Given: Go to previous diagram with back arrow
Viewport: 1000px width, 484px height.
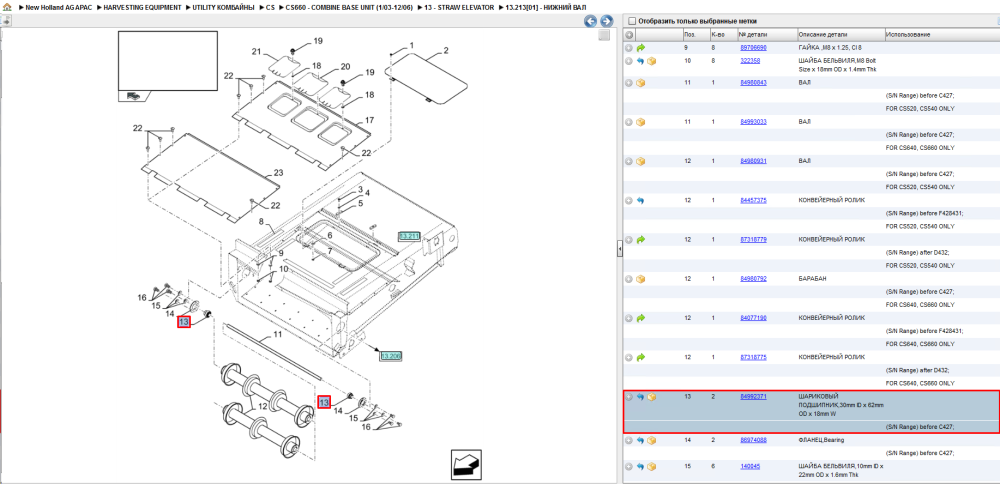Looking at the screenshot, I should [x=591, y=21].
